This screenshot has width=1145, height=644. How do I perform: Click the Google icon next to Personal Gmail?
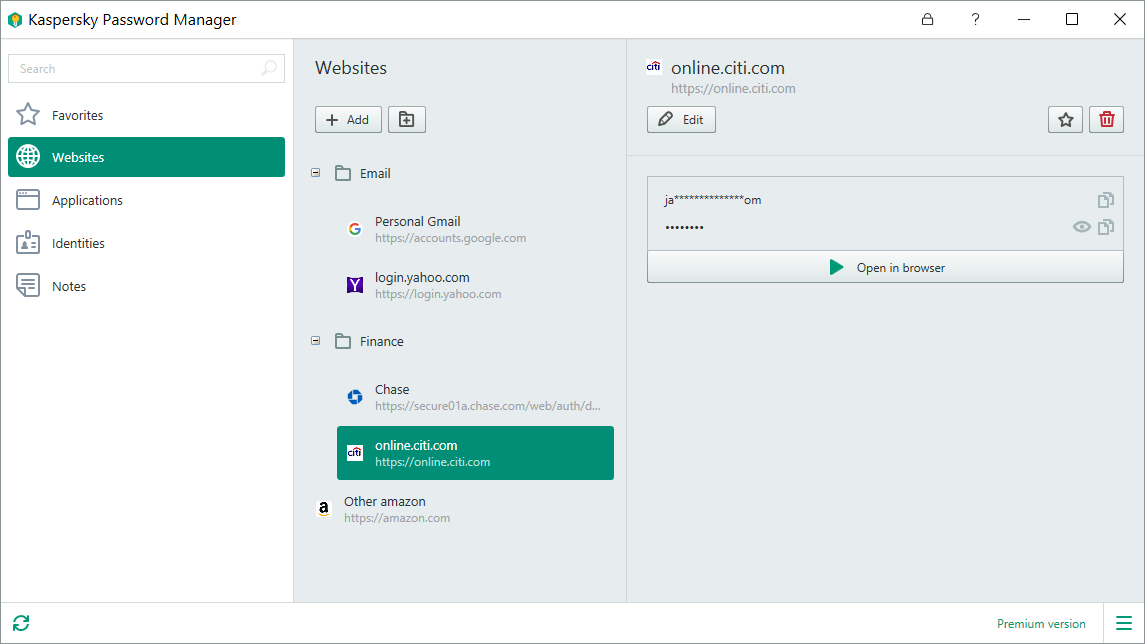(x=355, y=229)
